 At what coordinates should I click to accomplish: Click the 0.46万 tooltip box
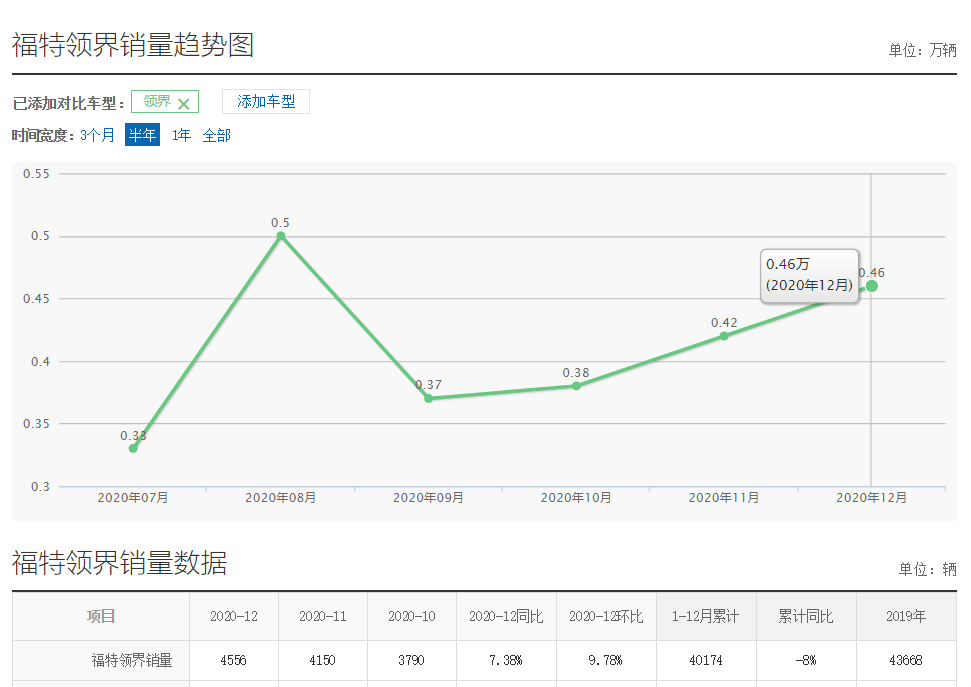click(809, 276)
